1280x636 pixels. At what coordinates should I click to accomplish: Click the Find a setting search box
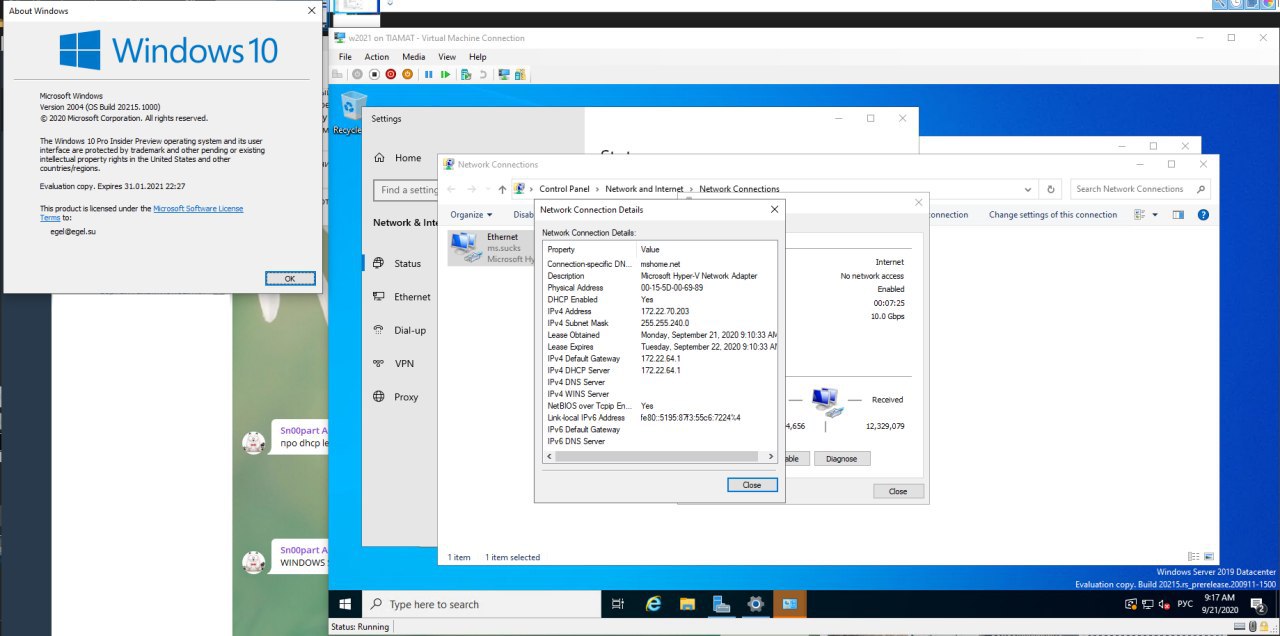pyautogui.click(x=406, y=190)
